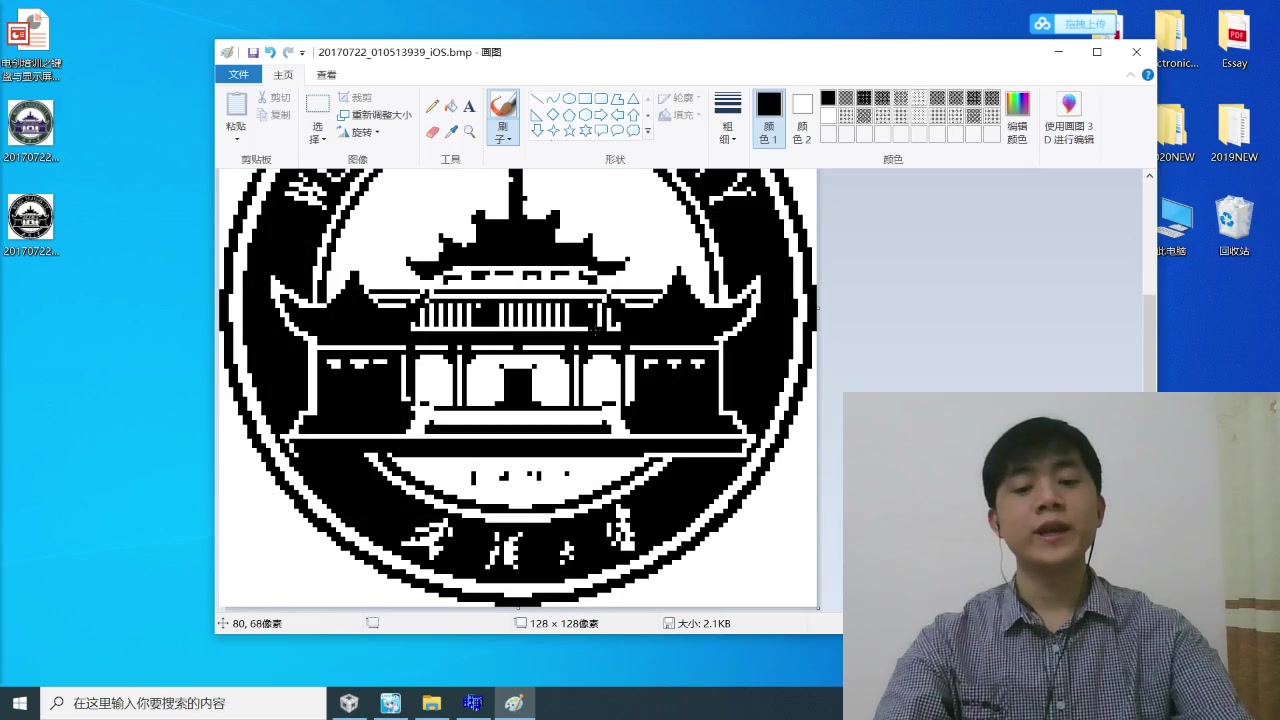Image resolution: width=1280 pixels, height=720 pixels.
Task: Select the 回收站 (Recycle Bin) desktop icon
Action: (x=1234, y=226)
